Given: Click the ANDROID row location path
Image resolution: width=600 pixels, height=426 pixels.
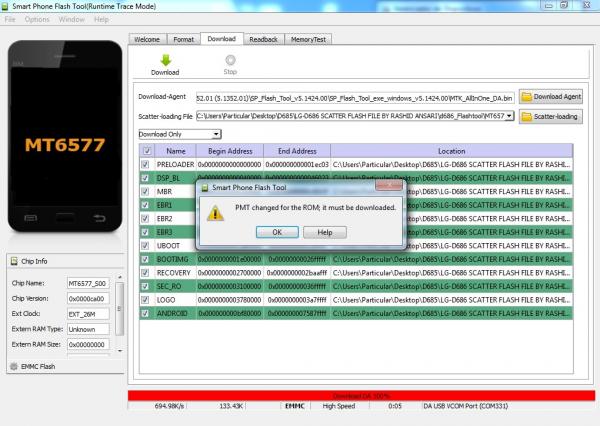Looking at the screenshot, I should click(452, 313).
